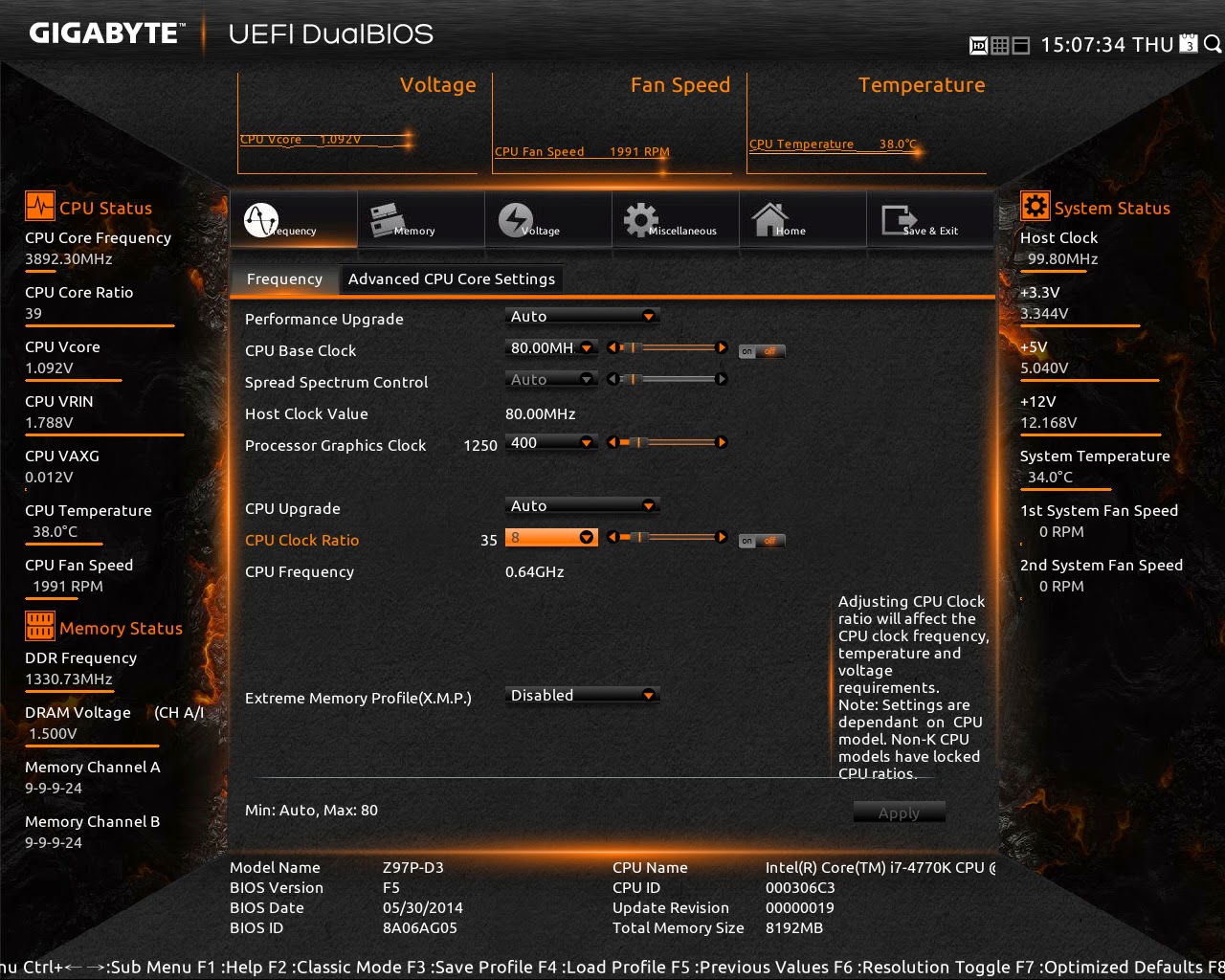Click the Memory Channel A 9-9-9-24 timings

[x=54, y=789]
